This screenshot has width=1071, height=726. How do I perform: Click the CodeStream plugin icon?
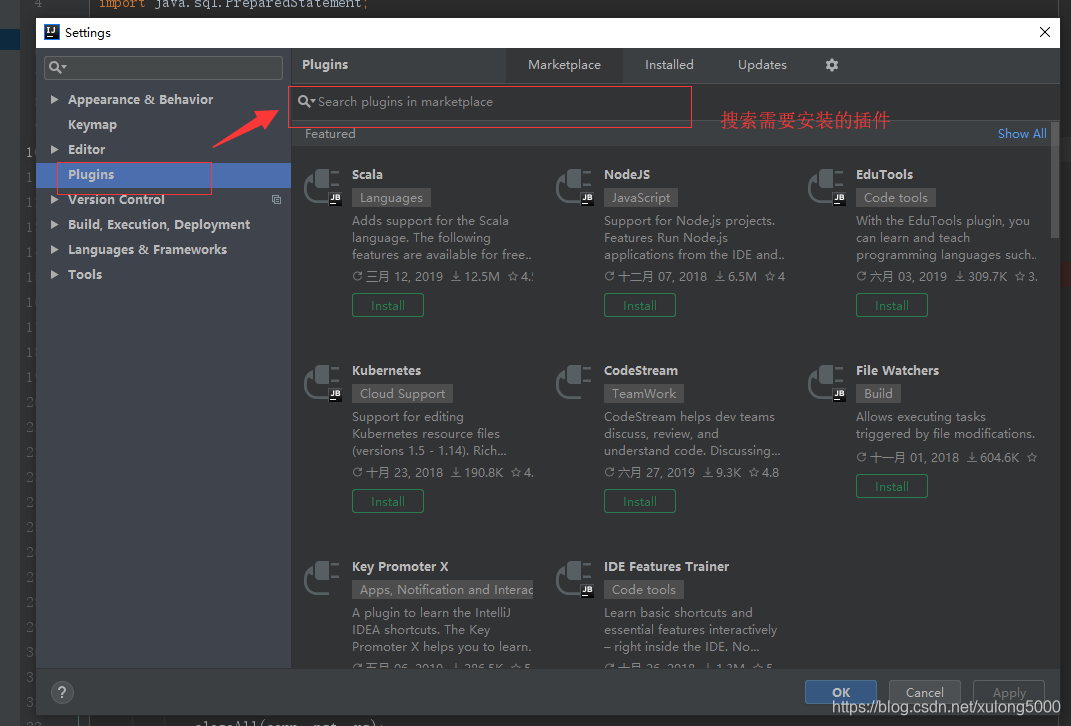574,382
